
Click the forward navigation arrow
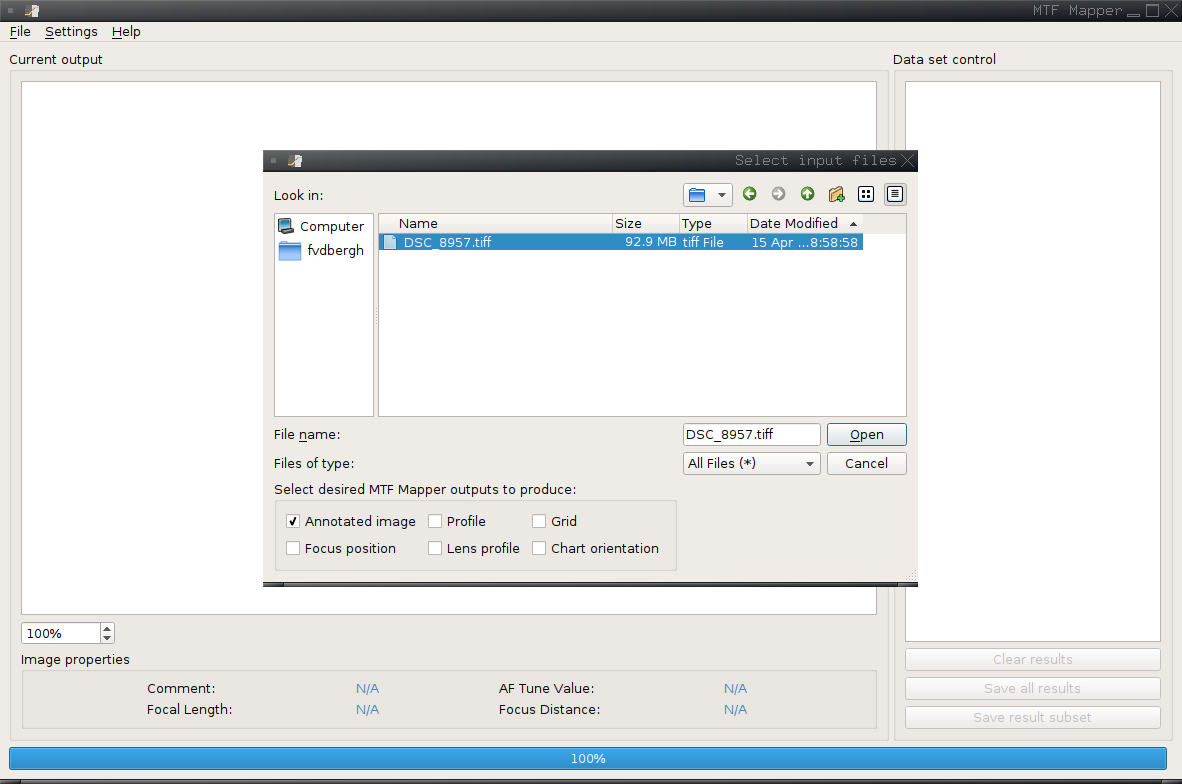pyautogui.click(x=778, y=194)
